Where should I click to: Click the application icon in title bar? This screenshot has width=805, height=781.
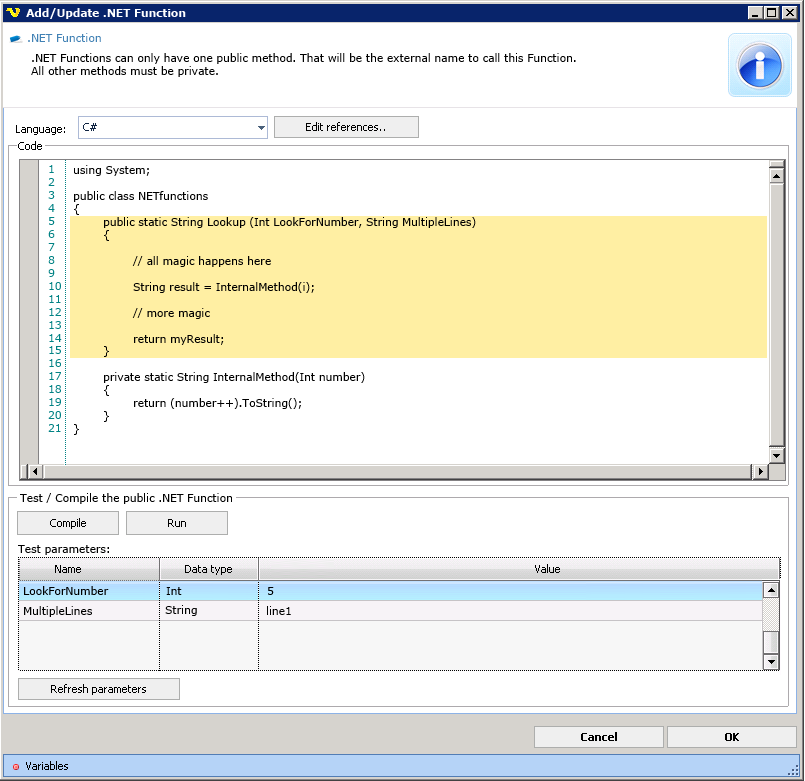[12, 13]
